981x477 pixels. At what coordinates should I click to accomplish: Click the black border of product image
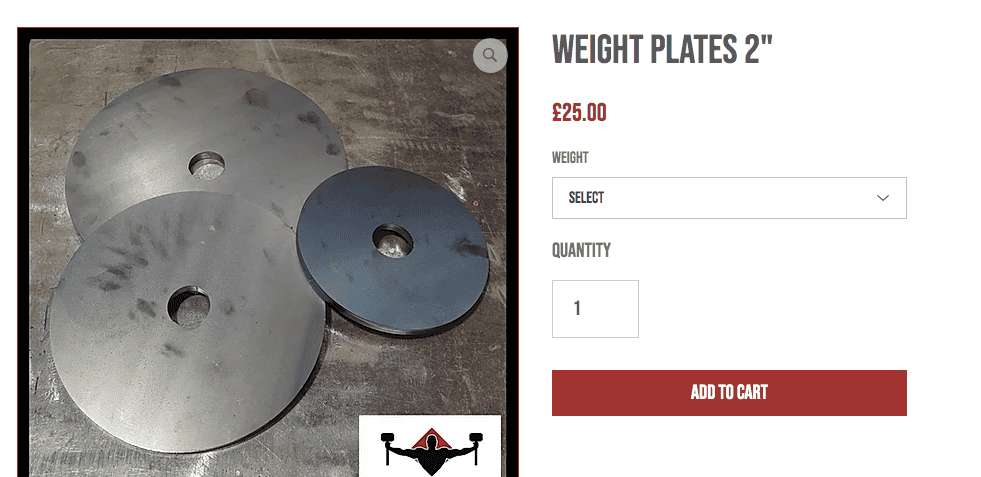click(x=24, y=250)
